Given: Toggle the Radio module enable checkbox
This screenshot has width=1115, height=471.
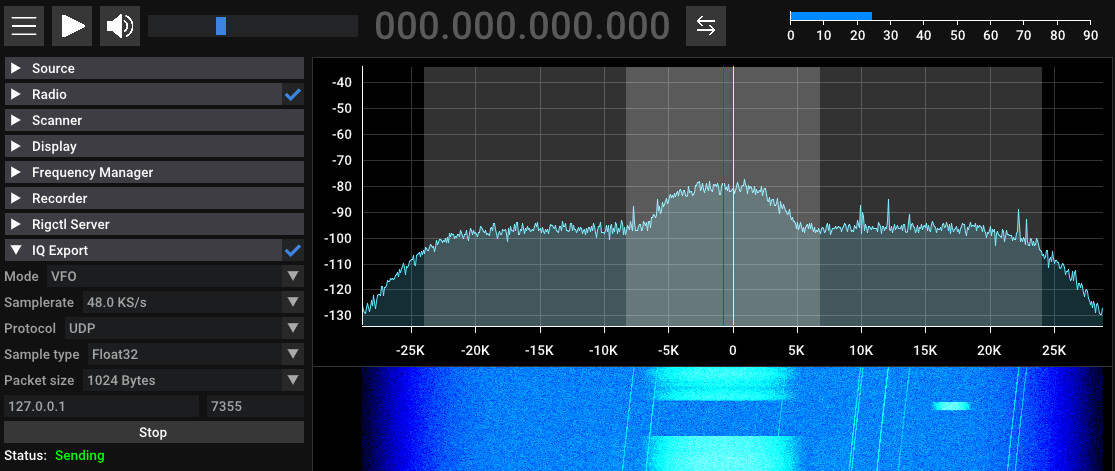Looking at the screenshot, I should click(293, 95).
